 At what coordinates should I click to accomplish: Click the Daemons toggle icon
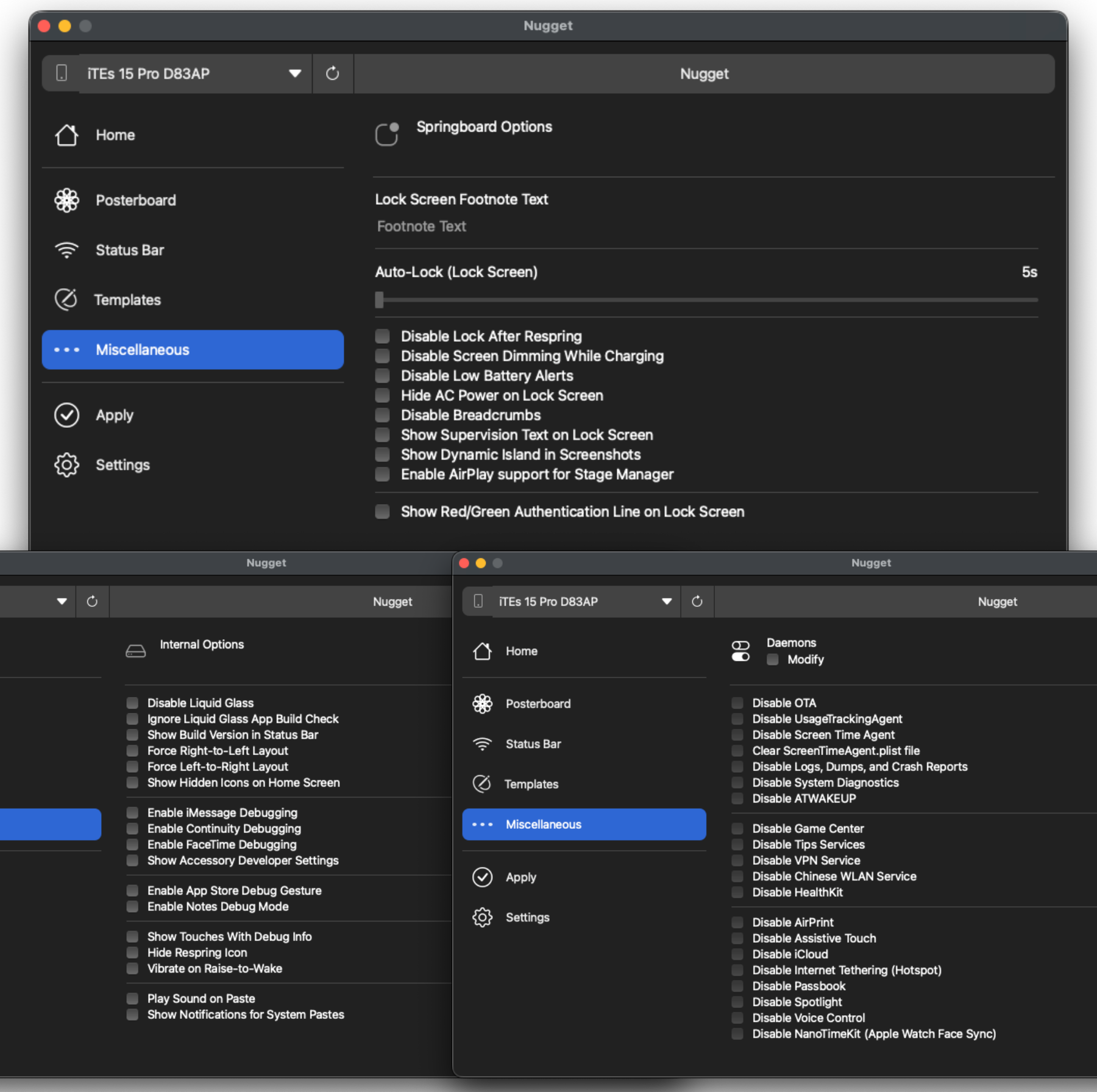click(x=740, y=651)
